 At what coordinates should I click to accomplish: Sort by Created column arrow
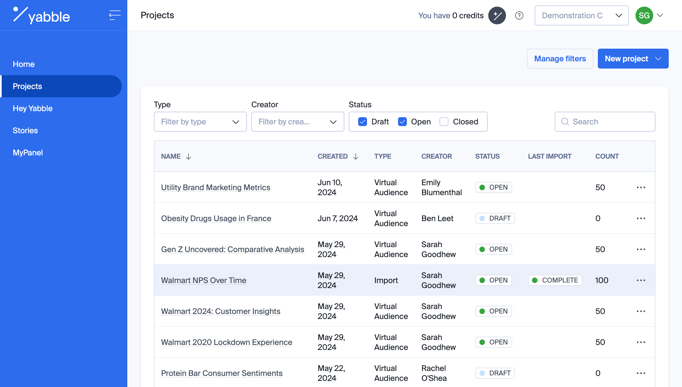click(355, 157)
